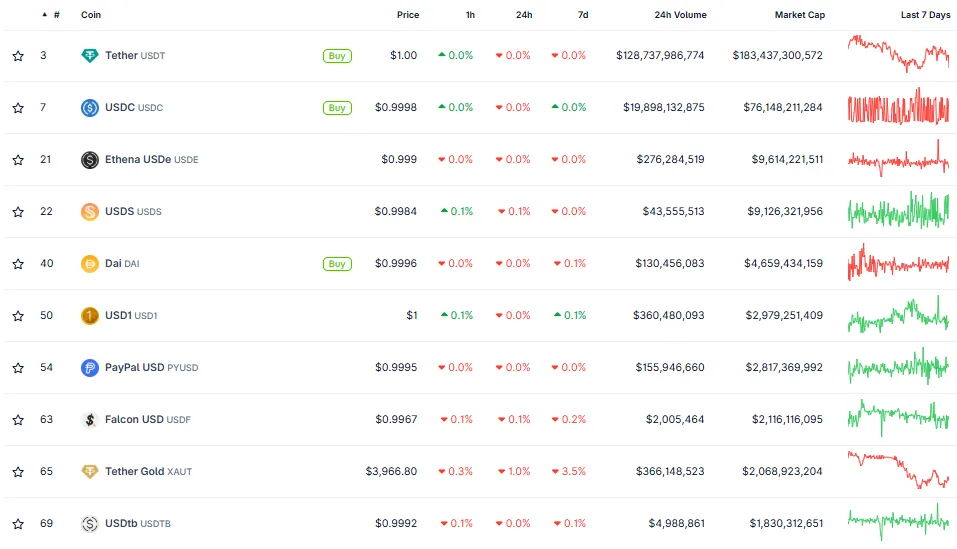Screen dimensions: 957x549
Task: Open USDC's 7-day sparkline chart
Action: pyautogui.click(x=898, y=107)
